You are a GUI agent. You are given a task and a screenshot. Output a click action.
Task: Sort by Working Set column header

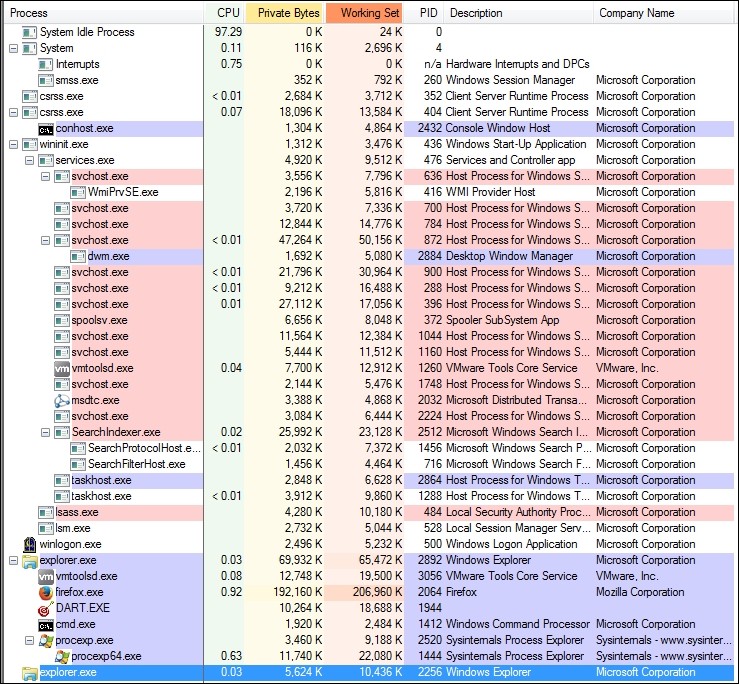(x=364, y=13)
